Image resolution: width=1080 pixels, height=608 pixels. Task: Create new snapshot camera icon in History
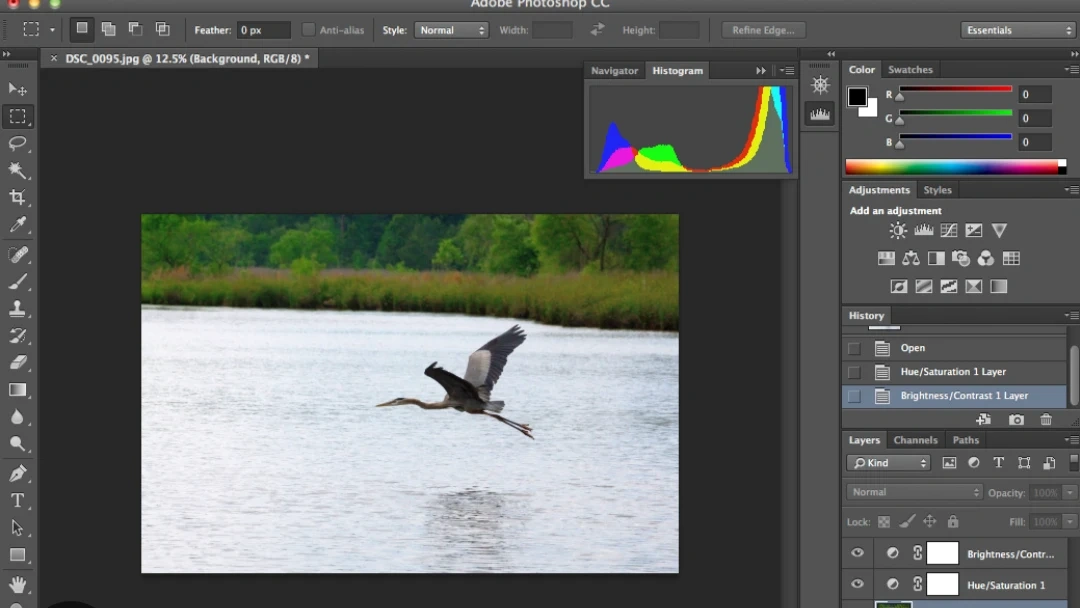point(1016,419)
